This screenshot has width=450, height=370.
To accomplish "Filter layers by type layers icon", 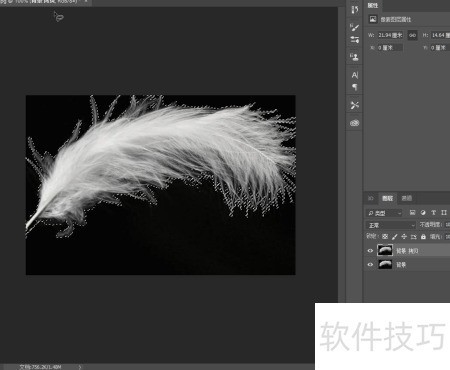I will [433, 213].
